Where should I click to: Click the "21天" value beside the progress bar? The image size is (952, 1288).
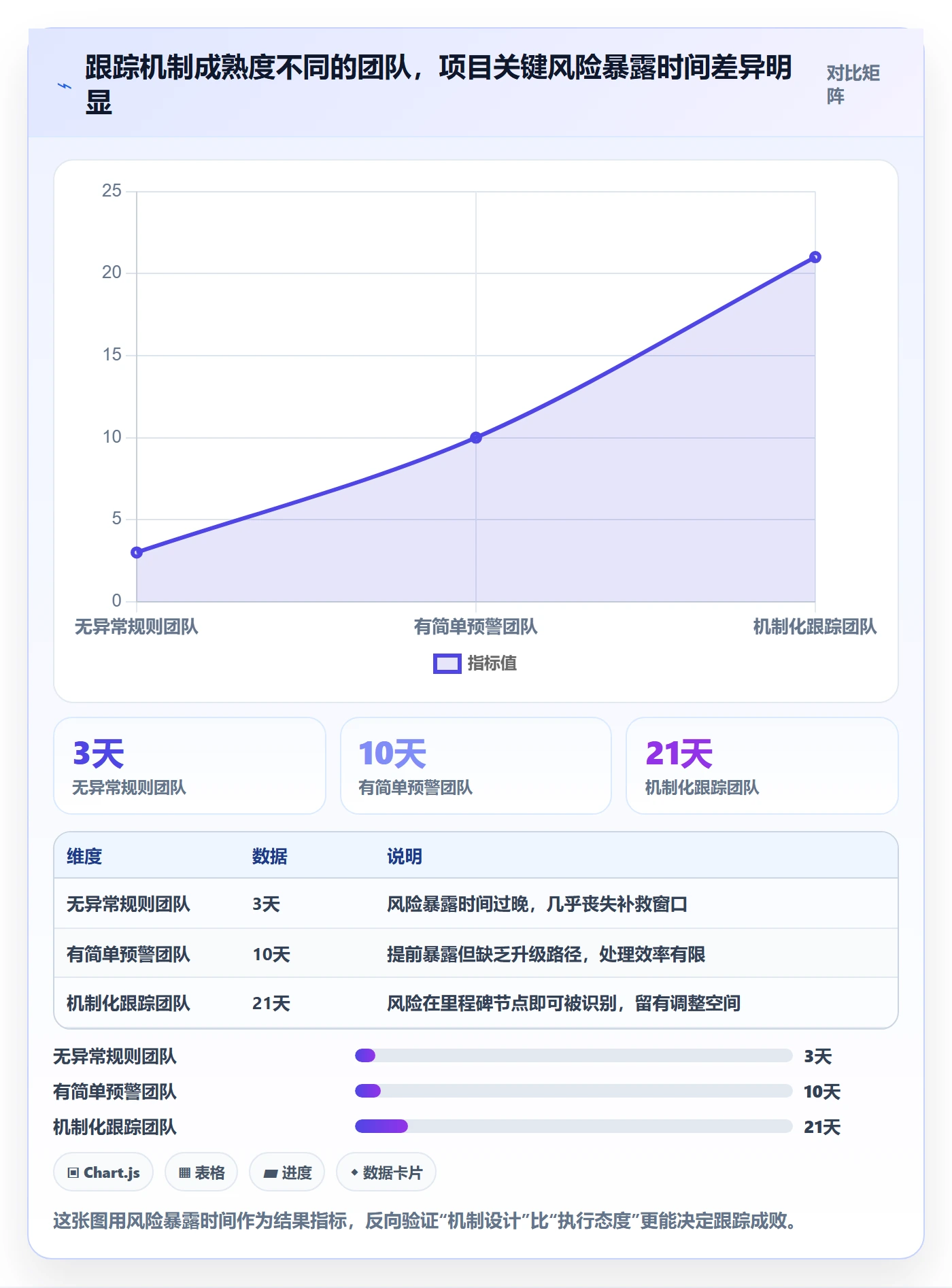[822, 1127]
